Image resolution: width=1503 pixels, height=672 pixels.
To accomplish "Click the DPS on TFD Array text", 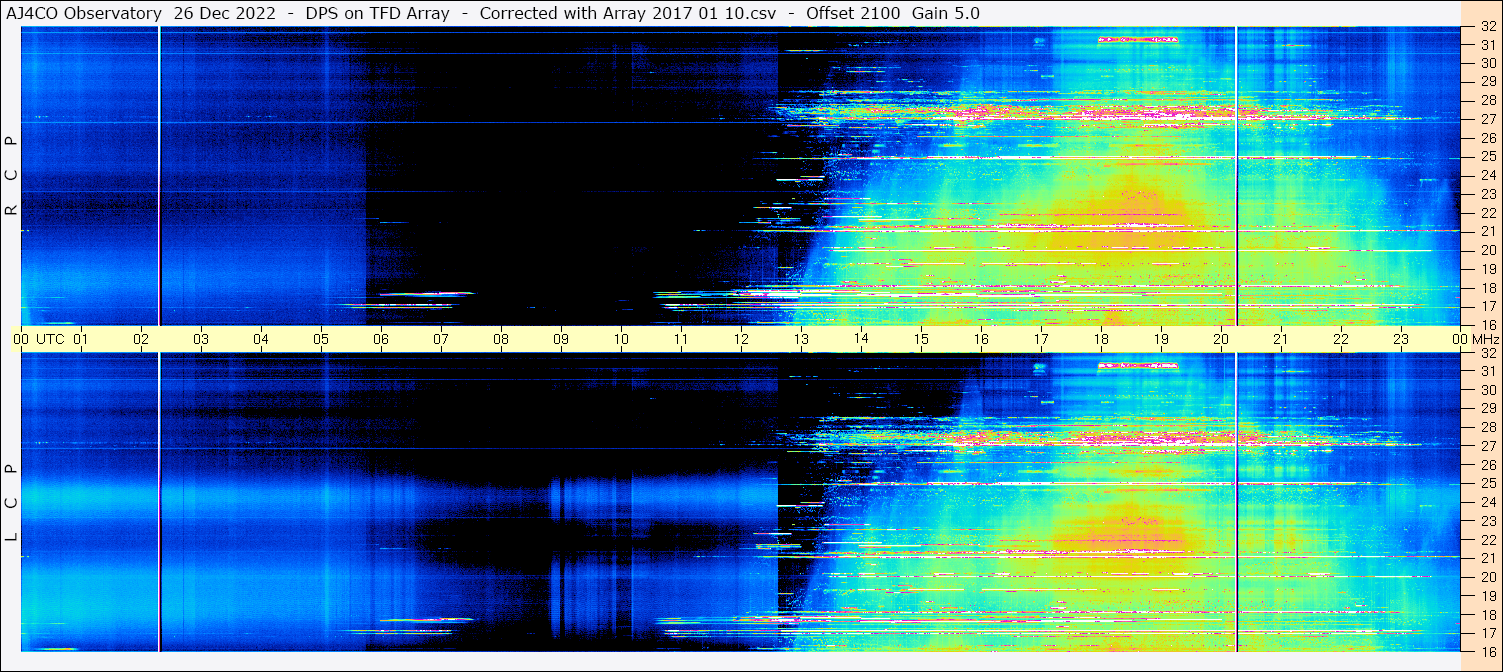I will click(376, 13).
